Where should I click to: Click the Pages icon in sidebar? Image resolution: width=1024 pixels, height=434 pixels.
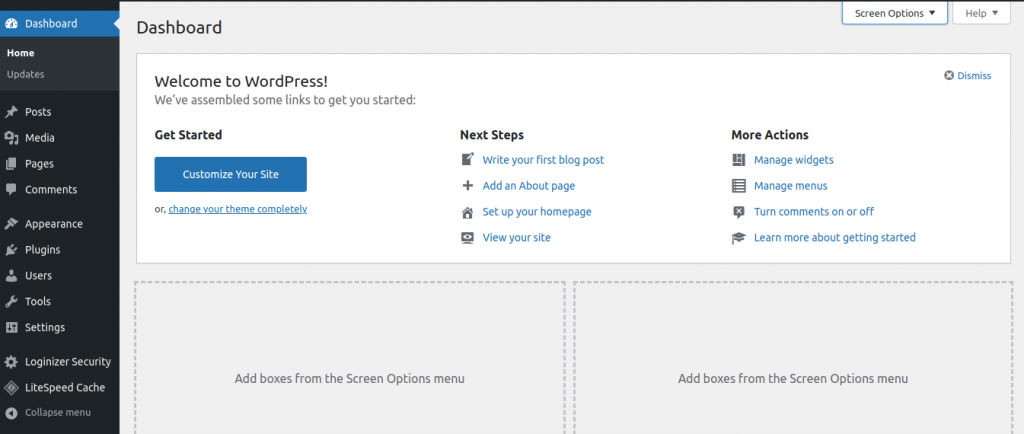point(11,164)
